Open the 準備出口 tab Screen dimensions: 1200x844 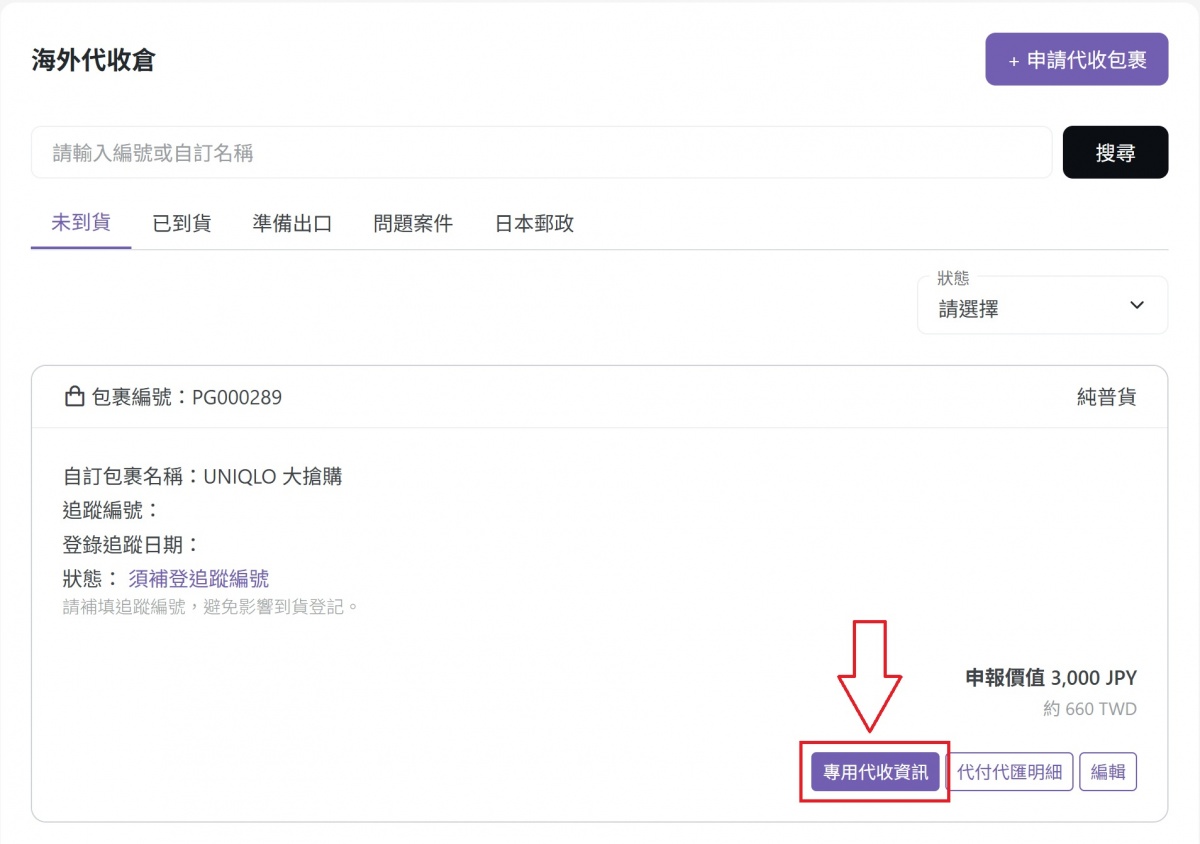[292, 223]
